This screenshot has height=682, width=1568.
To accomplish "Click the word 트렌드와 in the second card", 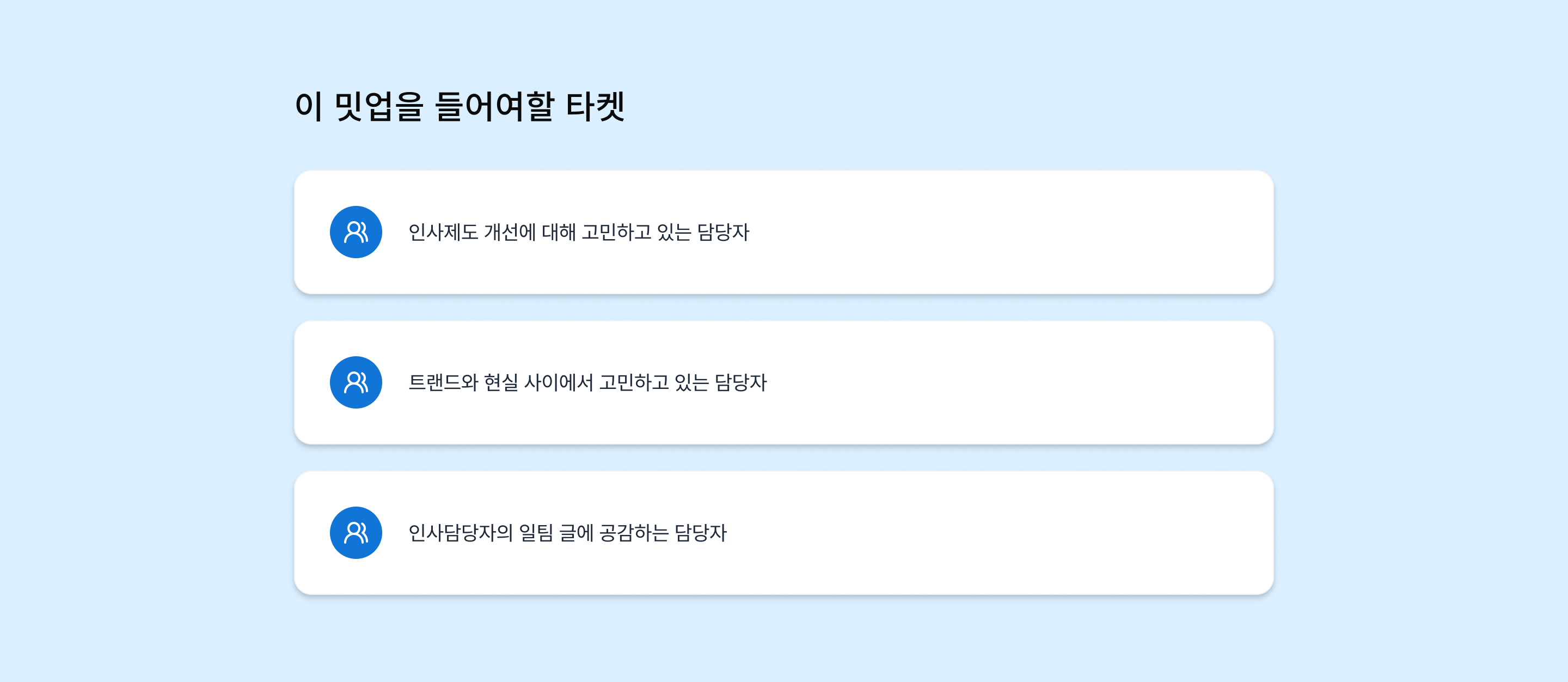I will point(443,382).
